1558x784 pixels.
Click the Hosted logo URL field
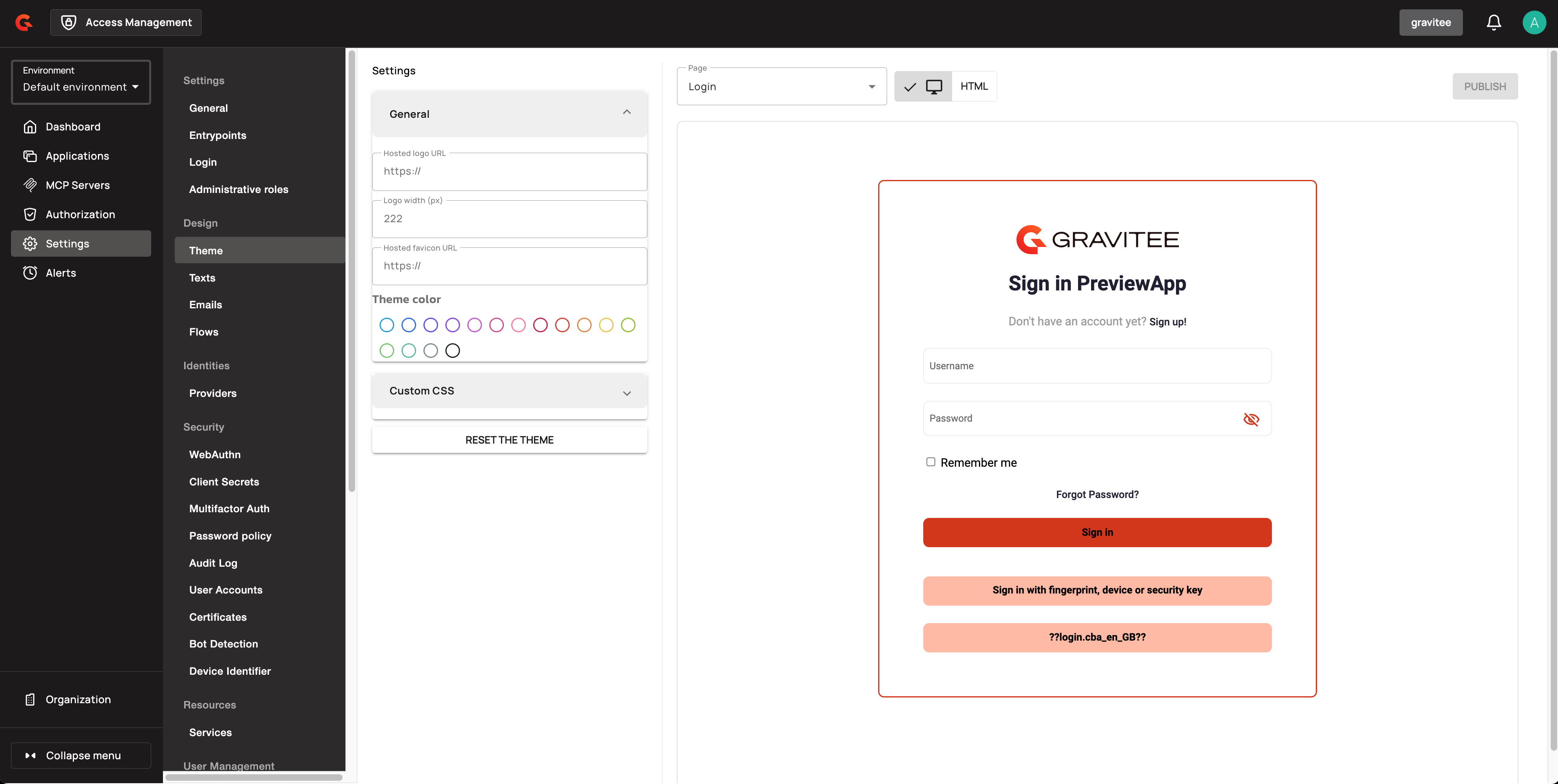coord(509,172)
